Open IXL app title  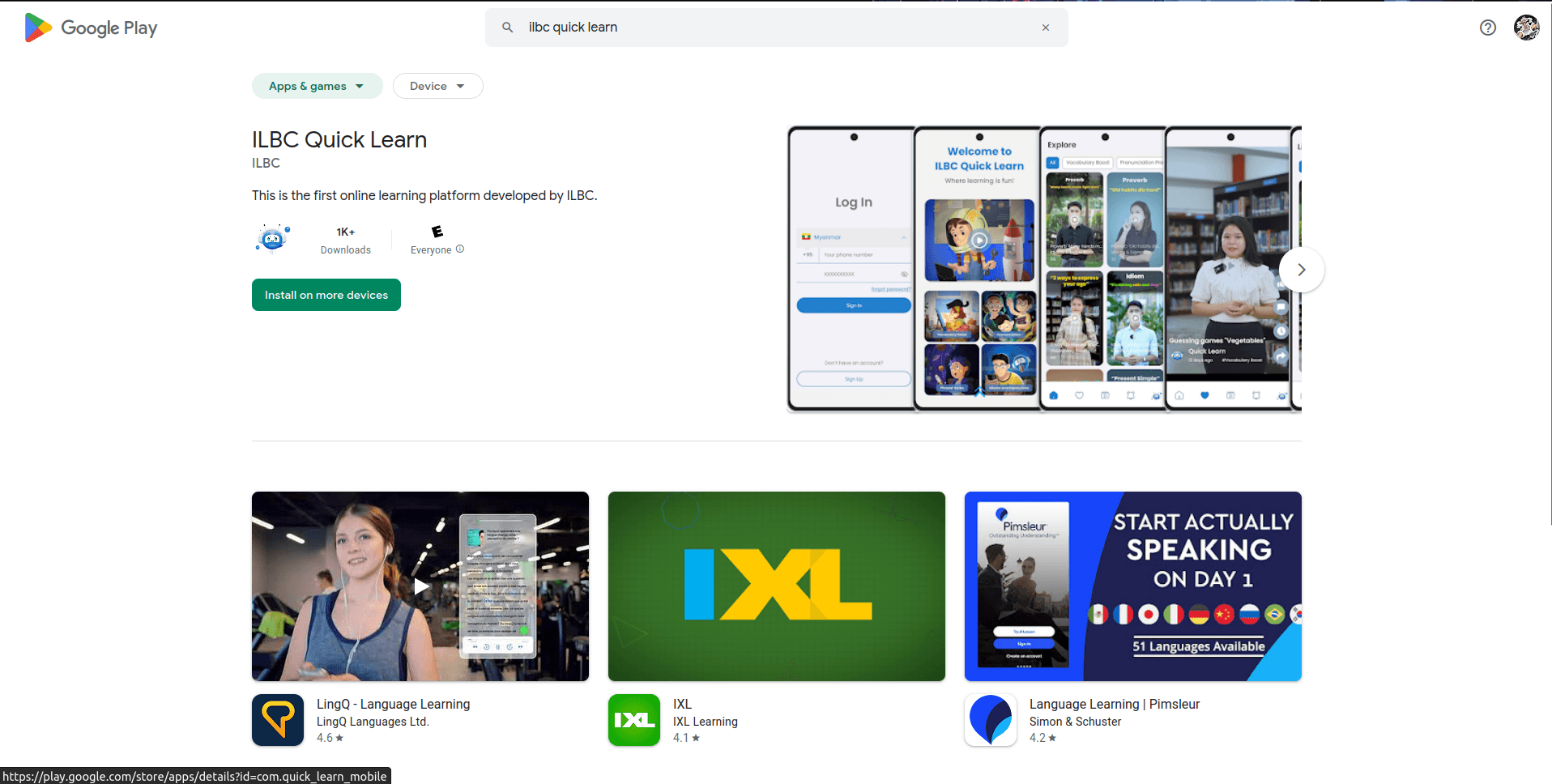tap(682, 704)
